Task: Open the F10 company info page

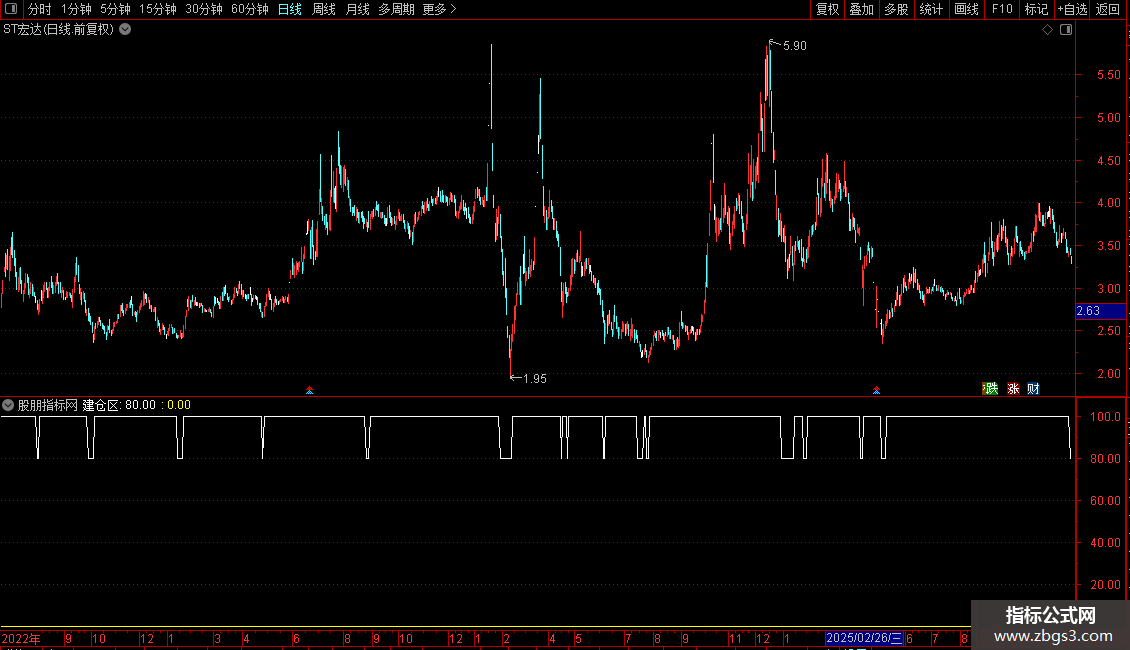Action: pyautogui.click(x=1002, y=9)
